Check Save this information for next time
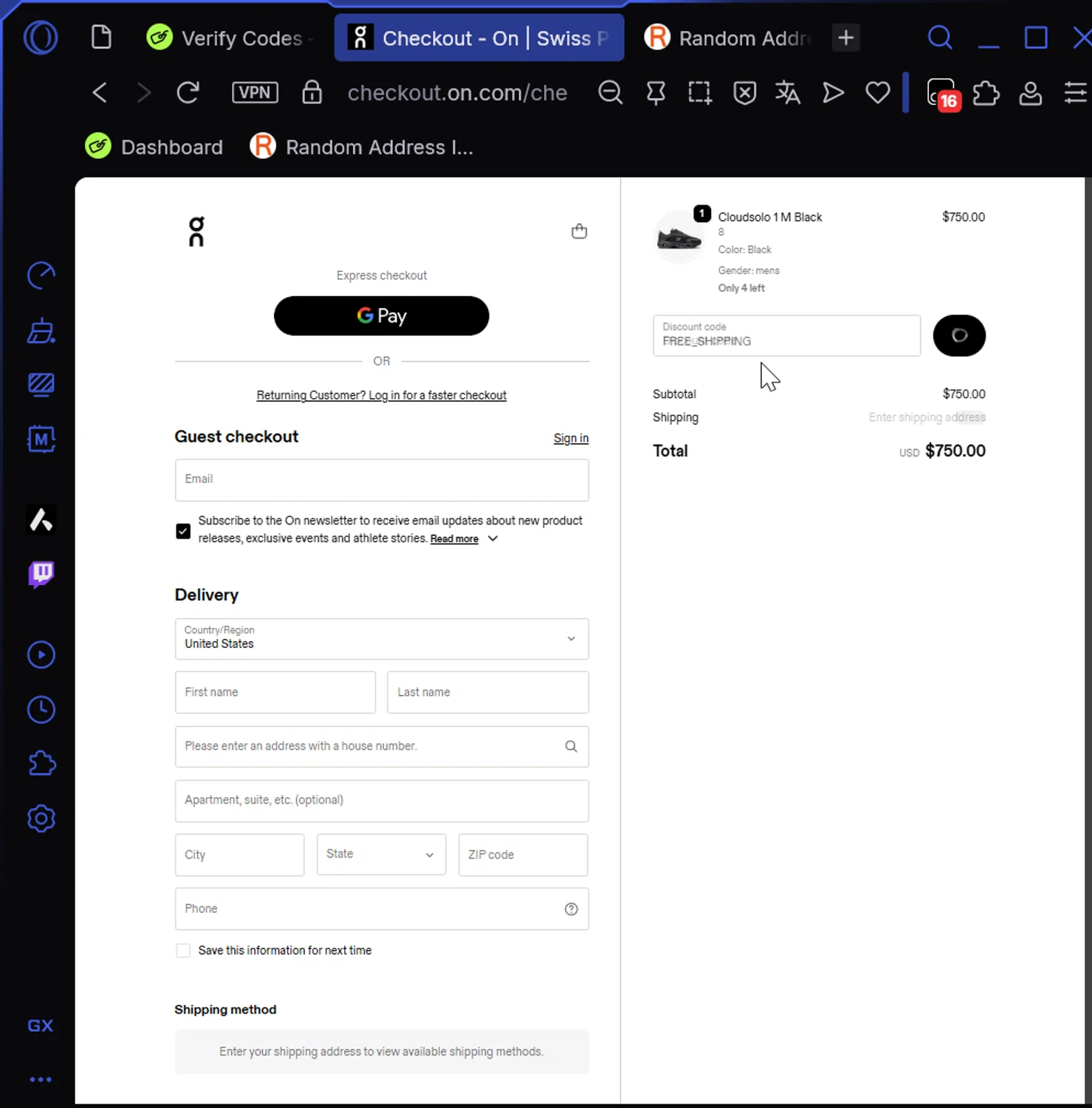Image resolution: width=1092 pixels, height=1108 pixels. [x=183, y=951]
